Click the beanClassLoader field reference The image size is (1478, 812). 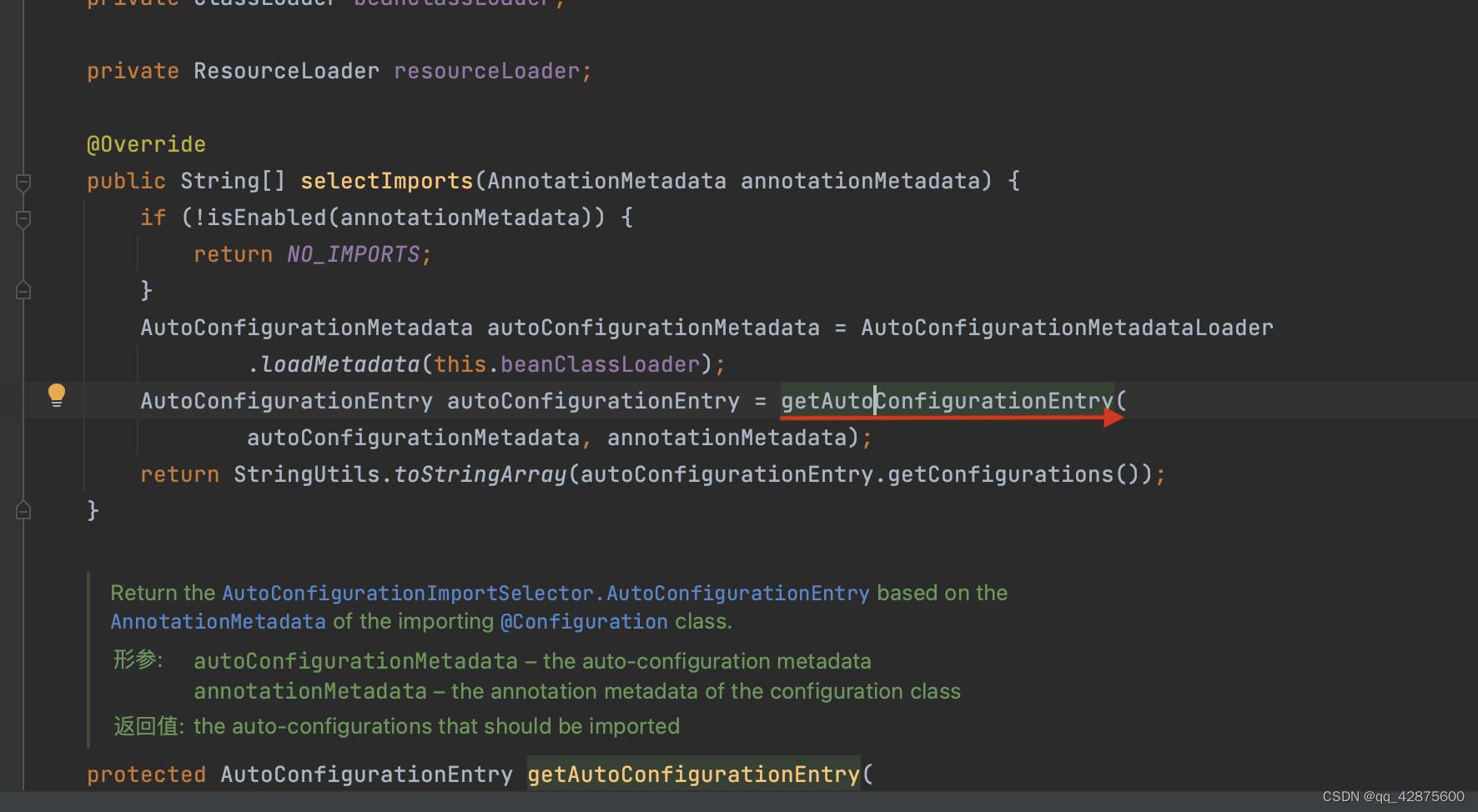tap(600, 364)
